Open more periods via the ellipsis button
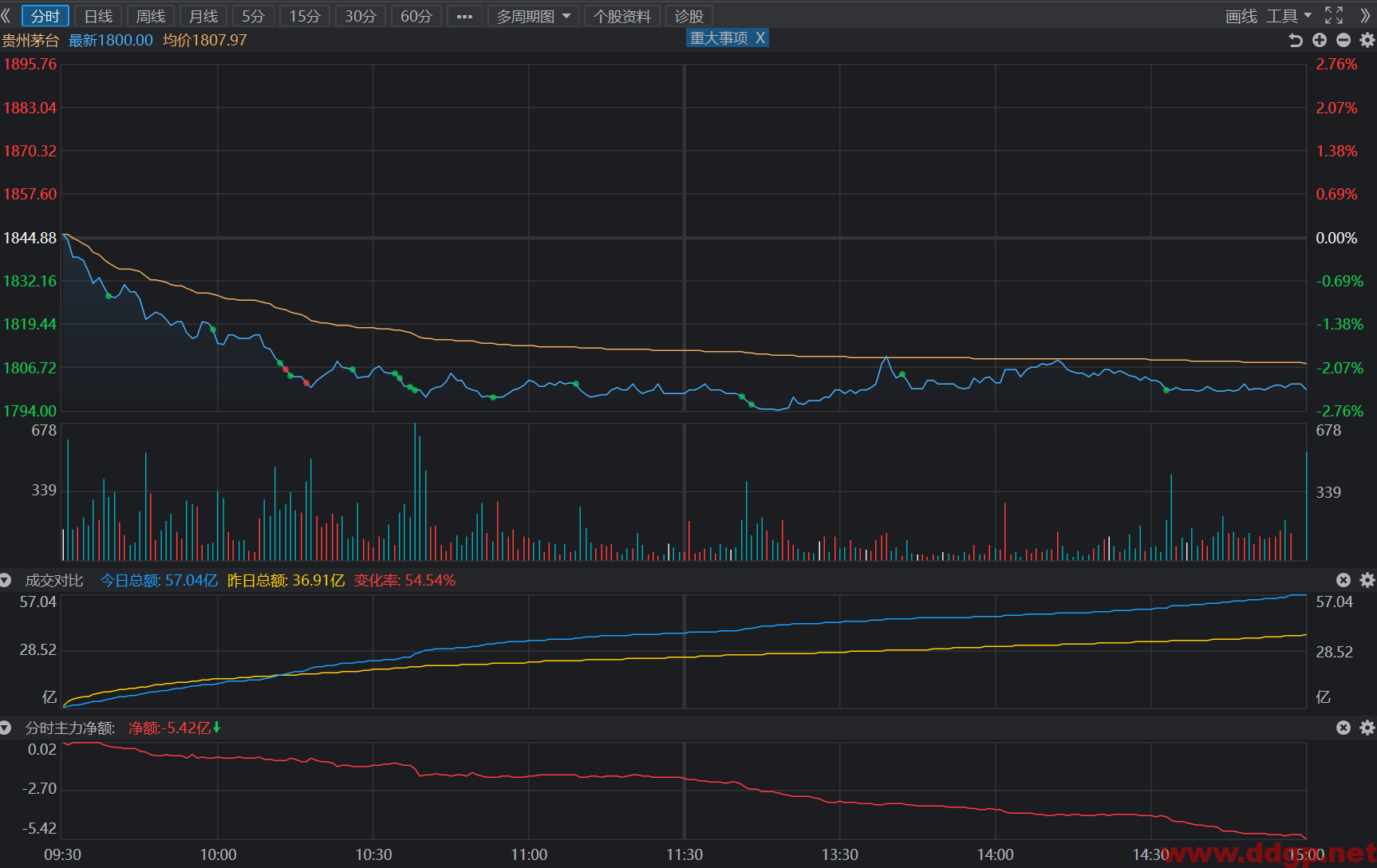The image size is (1377, 868). (465, 16)
